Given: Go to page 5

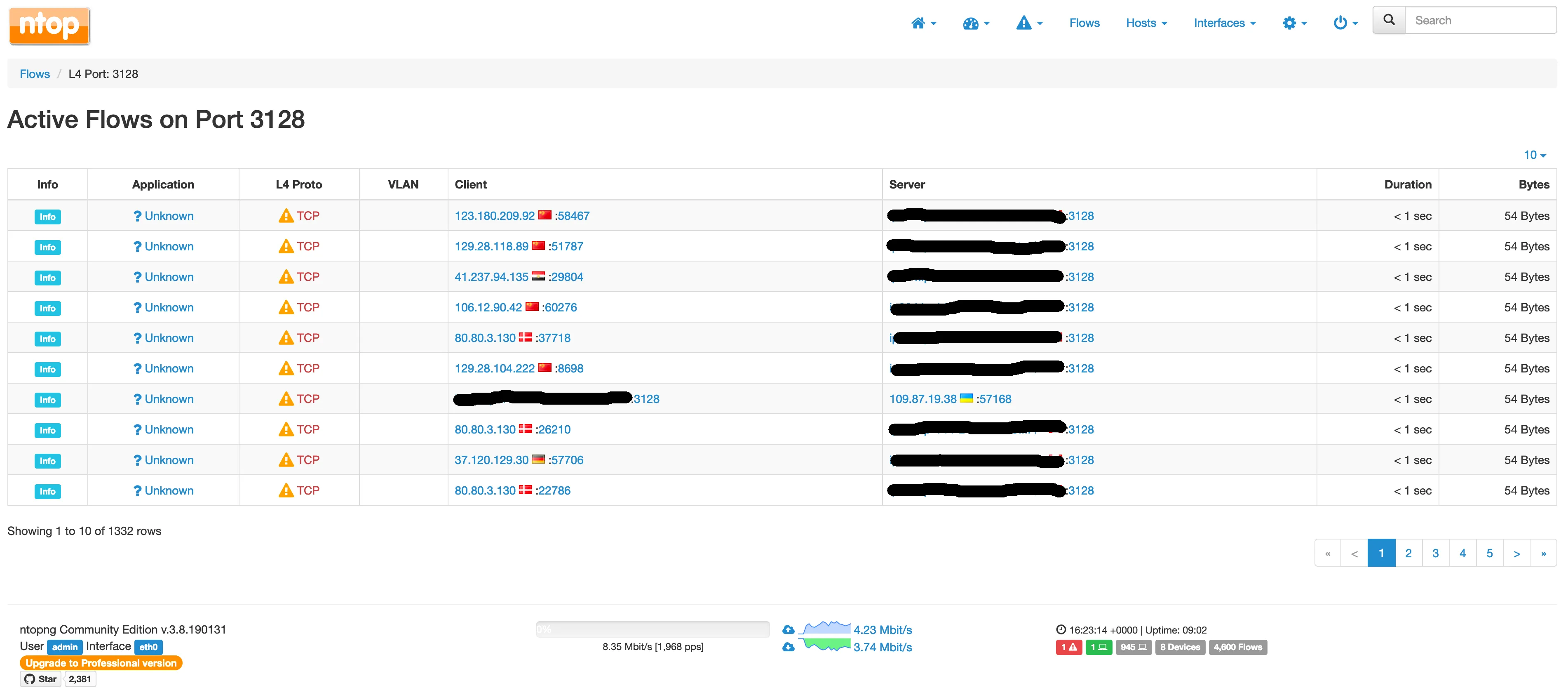Looking at the screenshot, I should [1489, 553].
